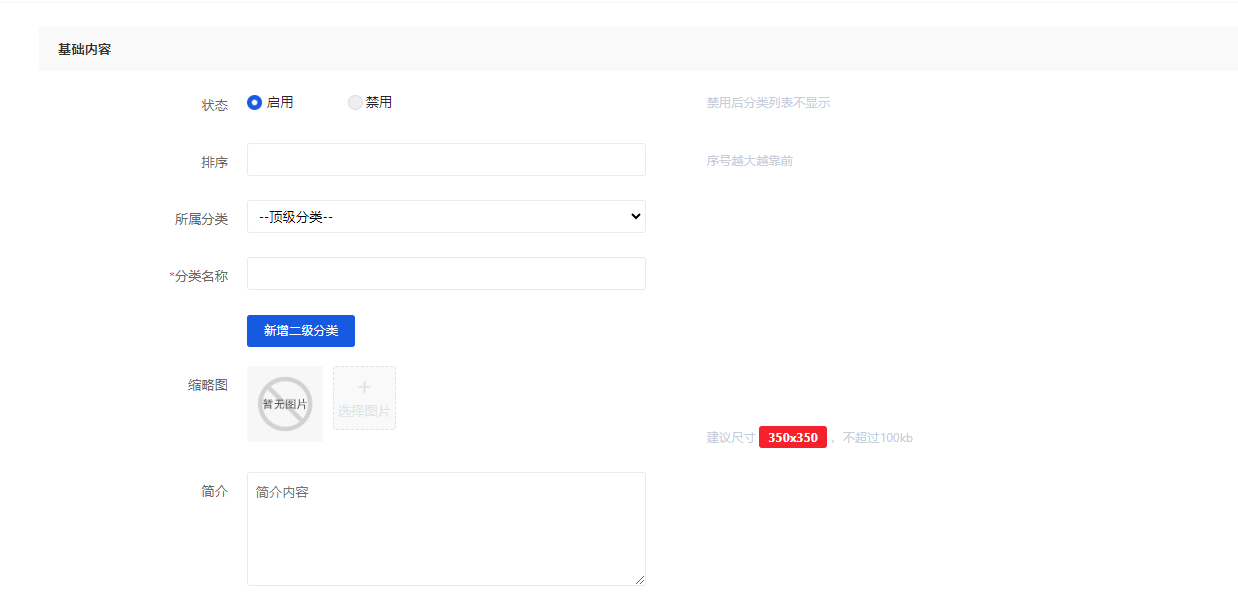Focus the 排序 input field
1238x602 pixels.
tap(446, 160)
